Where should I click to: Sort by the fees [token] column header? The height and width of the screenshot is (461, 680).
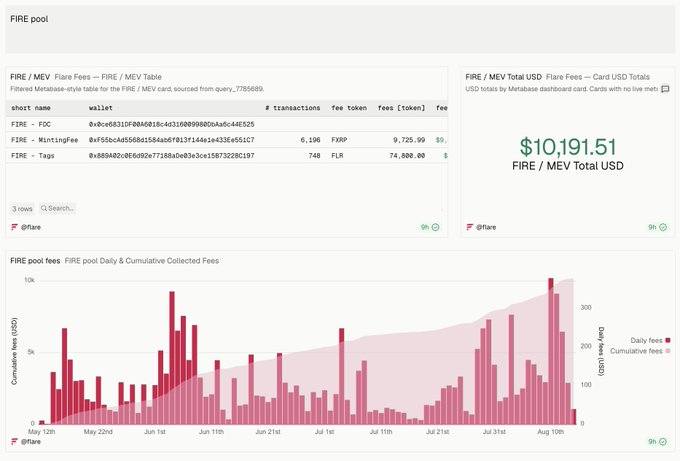401,108
